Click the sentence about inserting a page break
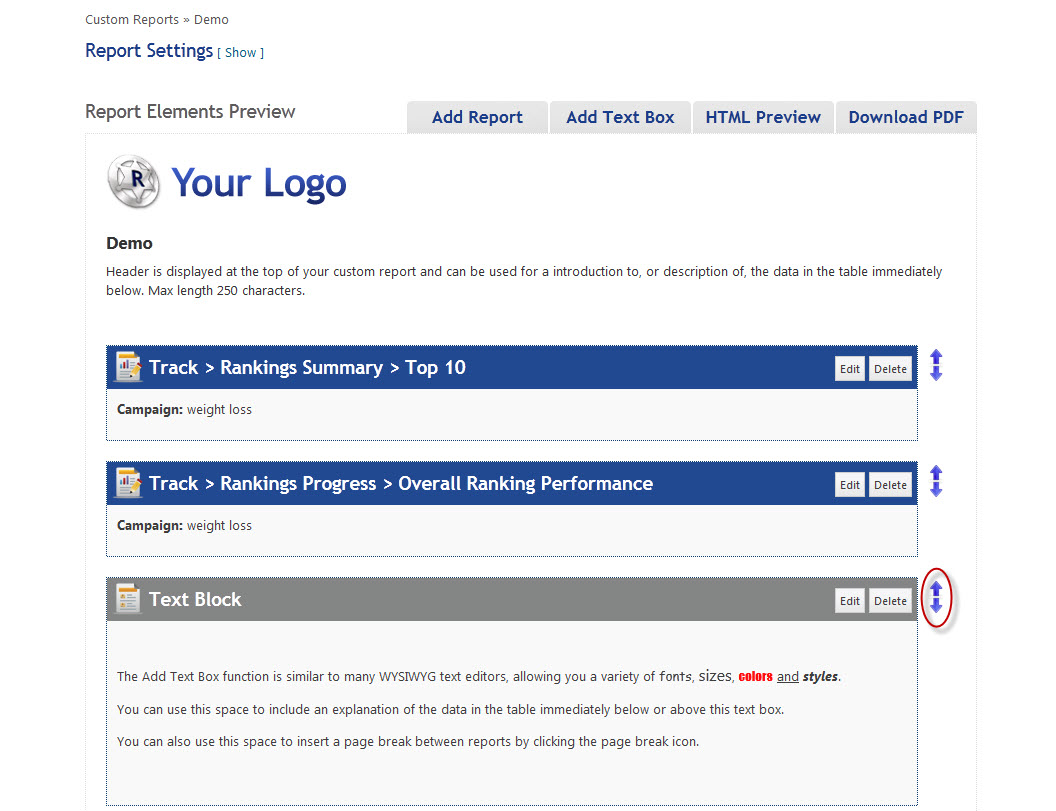The image size is (1056, 811). coord(408,742)
